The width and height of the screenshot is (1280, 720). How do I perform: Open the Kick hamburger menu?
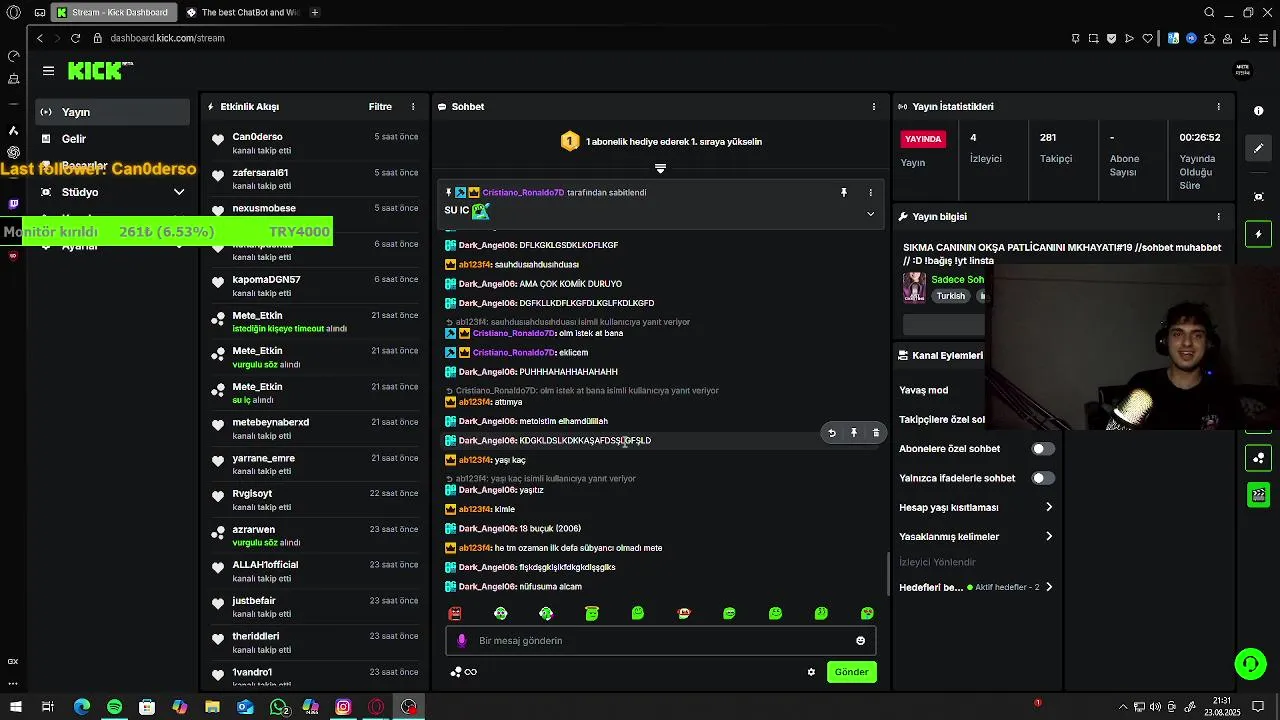click(48, 71)
